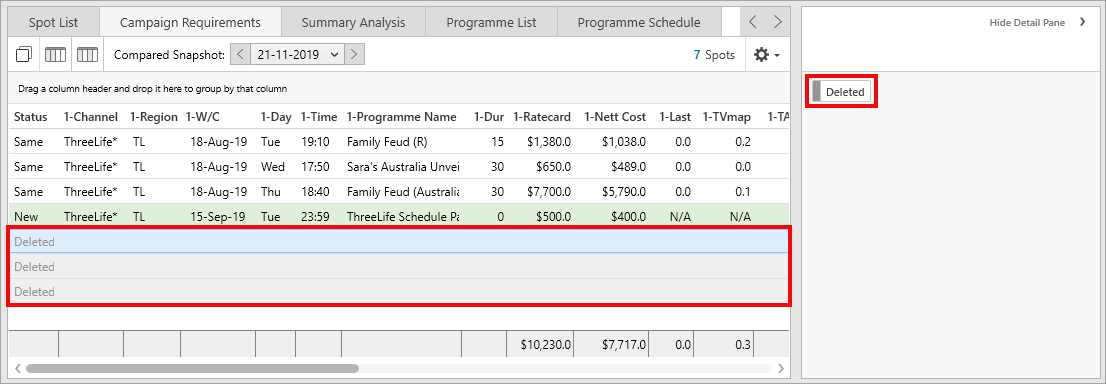Click the Deleted tag in detail pane
The height and width of the screenshot is (384, 1106).
pyautogui.click(x=842, y=92)
